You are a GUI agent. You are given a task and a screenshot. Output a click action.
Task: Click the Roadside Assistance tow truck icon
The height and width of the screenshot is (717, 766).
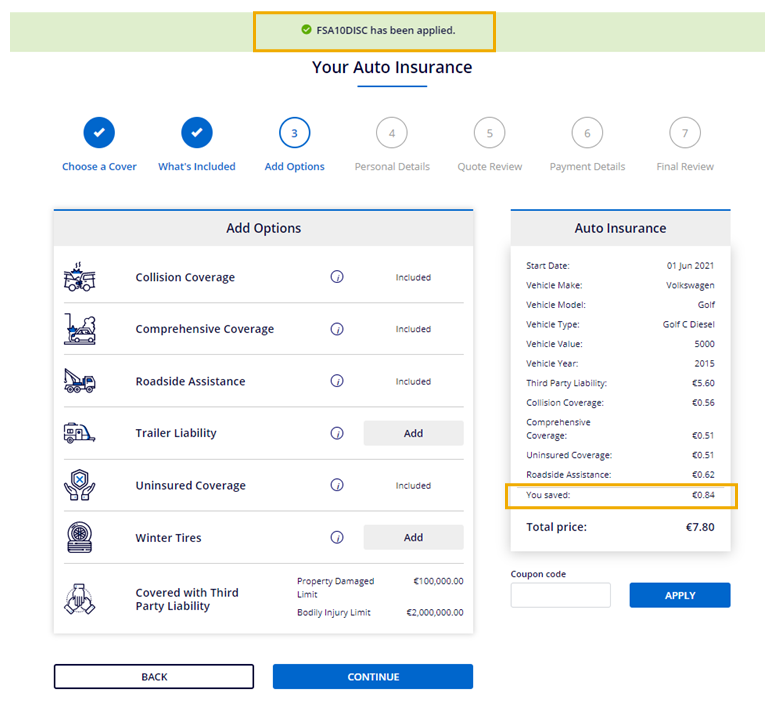pyautogui.click(x=80, y=381)
